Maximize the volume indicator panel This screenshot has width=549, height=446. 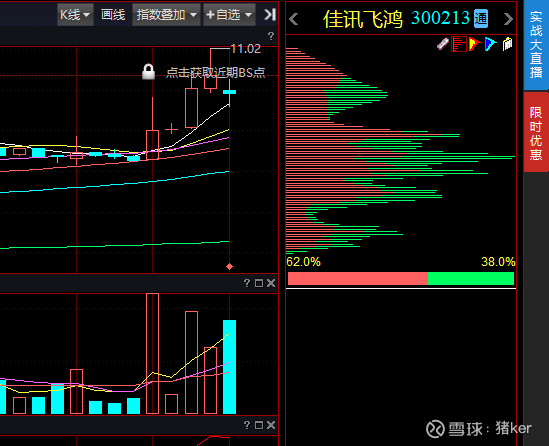[259, 283]
